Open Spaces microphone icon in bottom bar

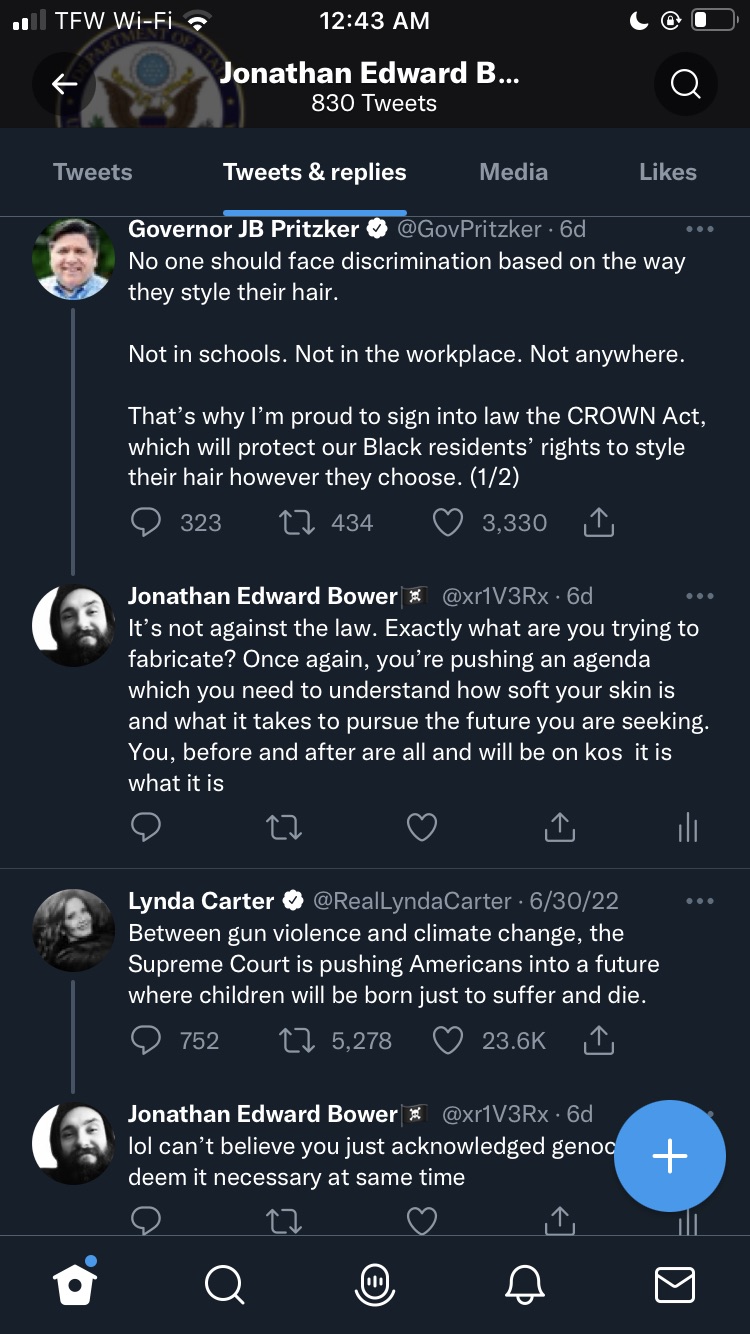375,1284
